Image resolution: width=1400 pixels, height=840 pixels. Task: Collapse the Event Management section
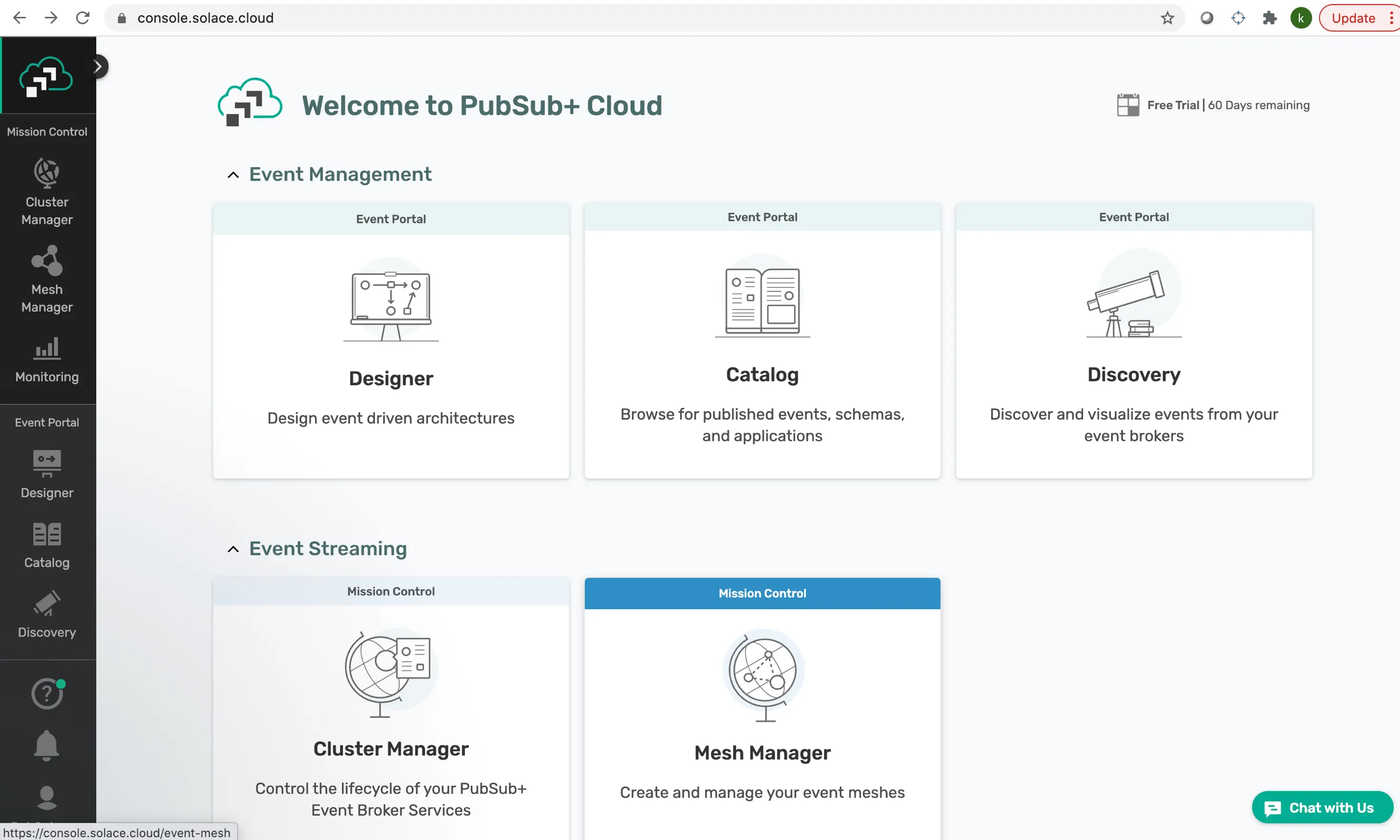[233, 175]
